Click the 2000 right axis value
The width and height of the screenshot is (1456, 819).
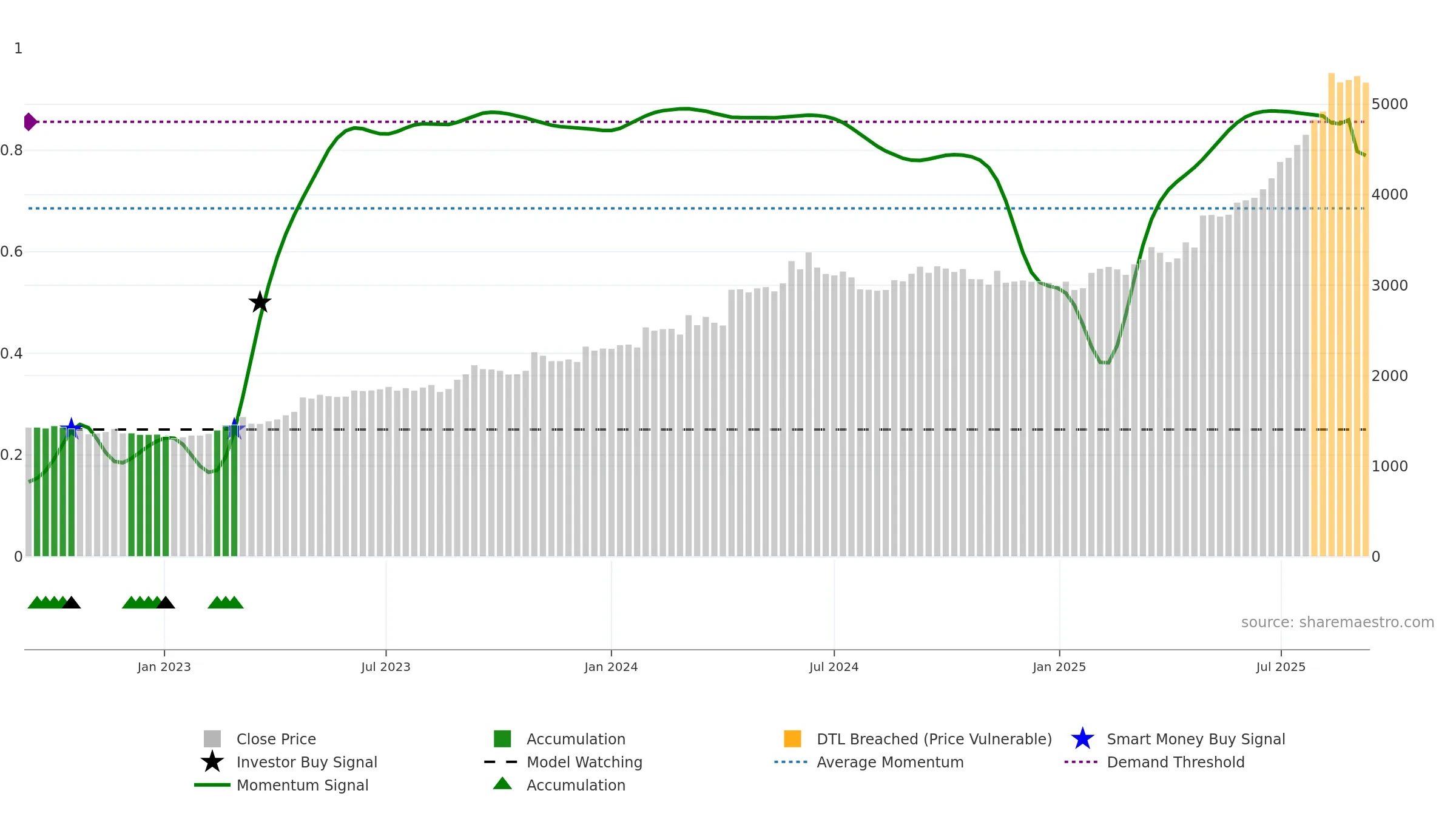(1390, 376)
